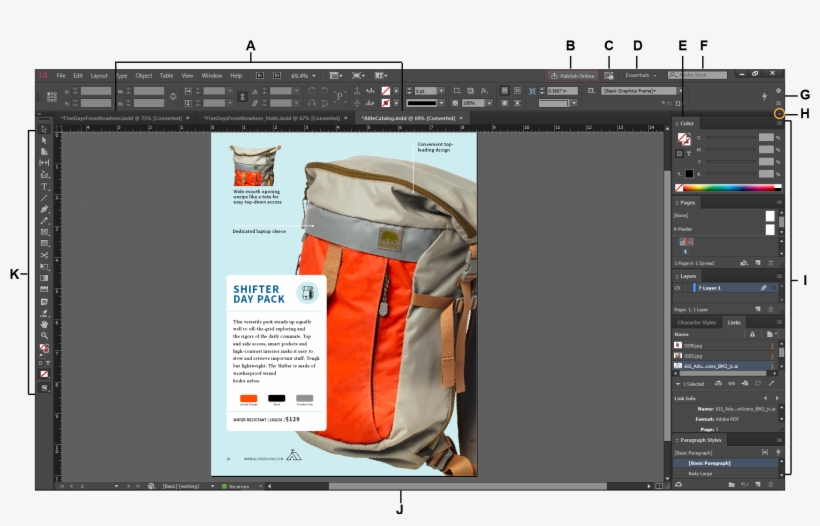Open the Screen Mode dropdown
This screenshot has height=526, width=820.
[x=358, y=76]
